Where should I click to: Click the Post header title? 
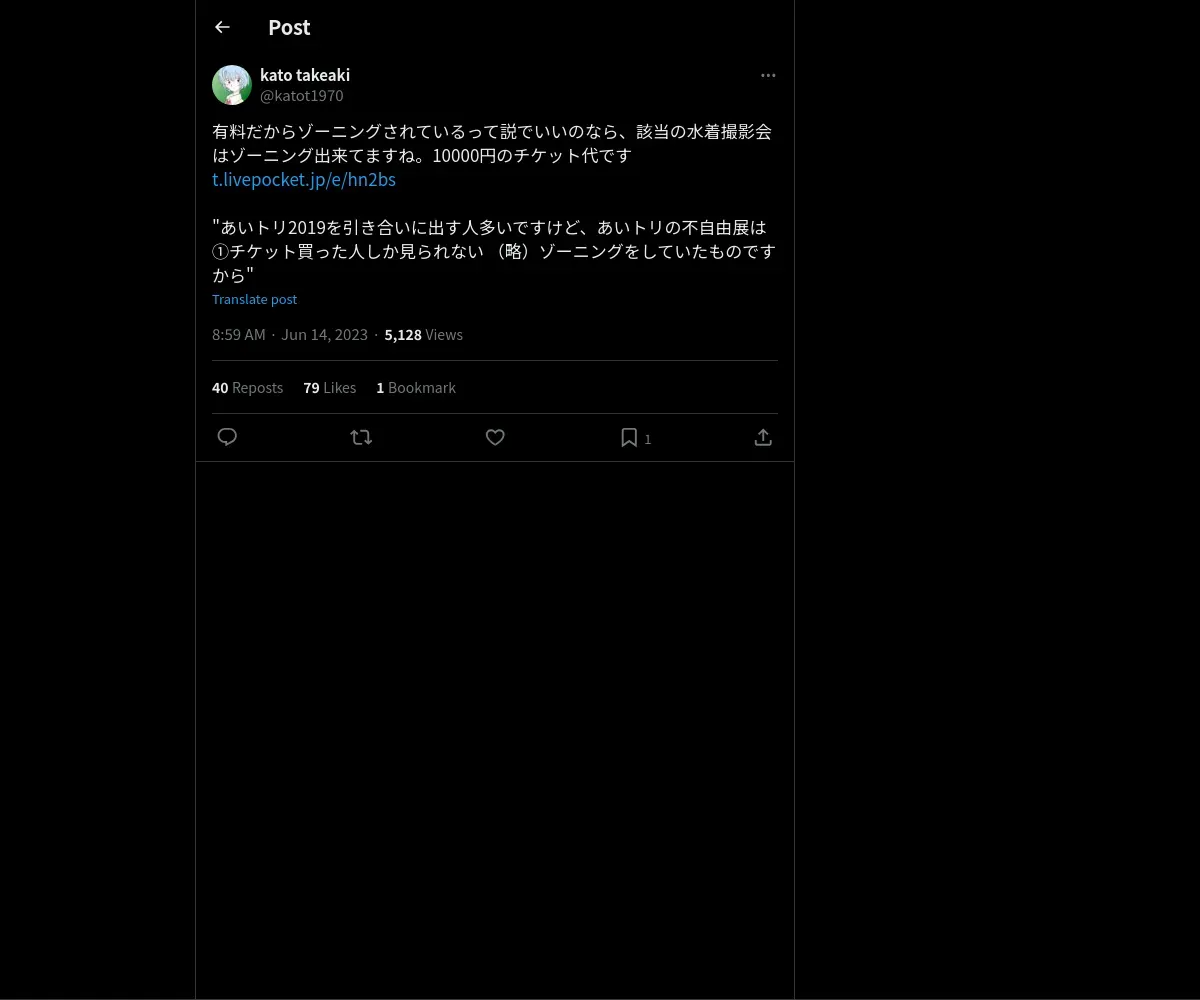289,27
